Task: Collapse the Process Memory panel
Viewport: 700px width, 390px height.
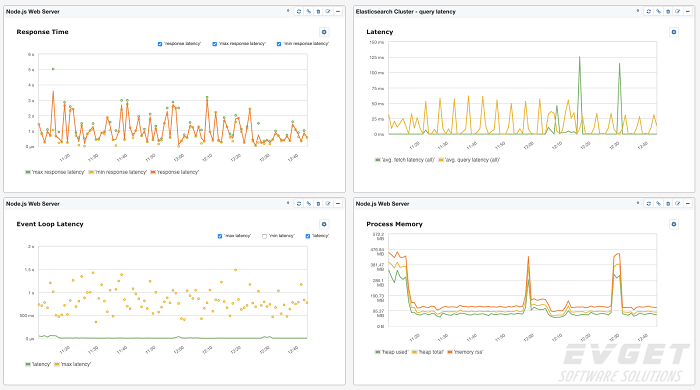Action: 688,204
